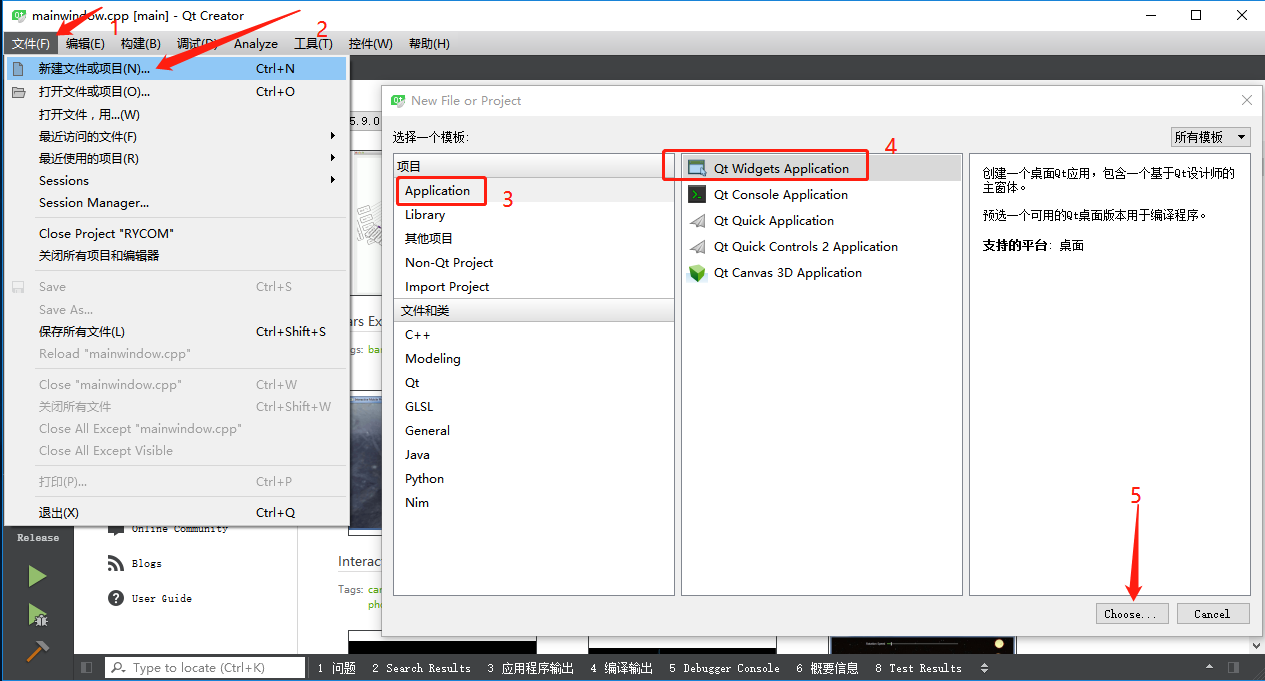Open the 所有模板 filter dropdown

pyautogui.click(x=1210, y=136)
